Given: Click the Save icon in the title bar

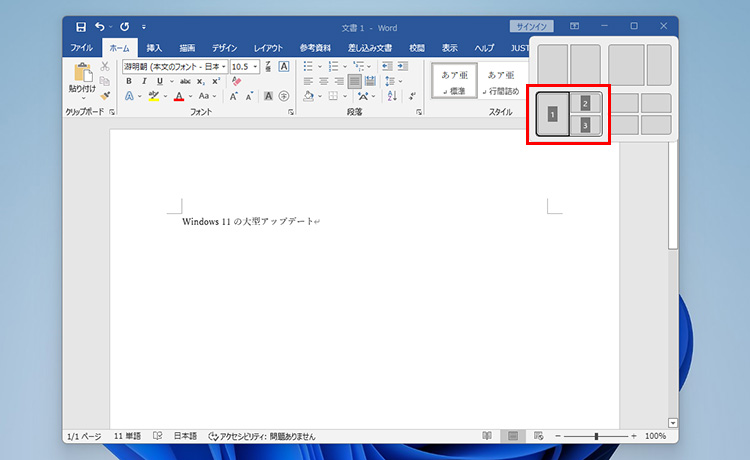Looking at the screenshot, I should click(x=80, y=26).
